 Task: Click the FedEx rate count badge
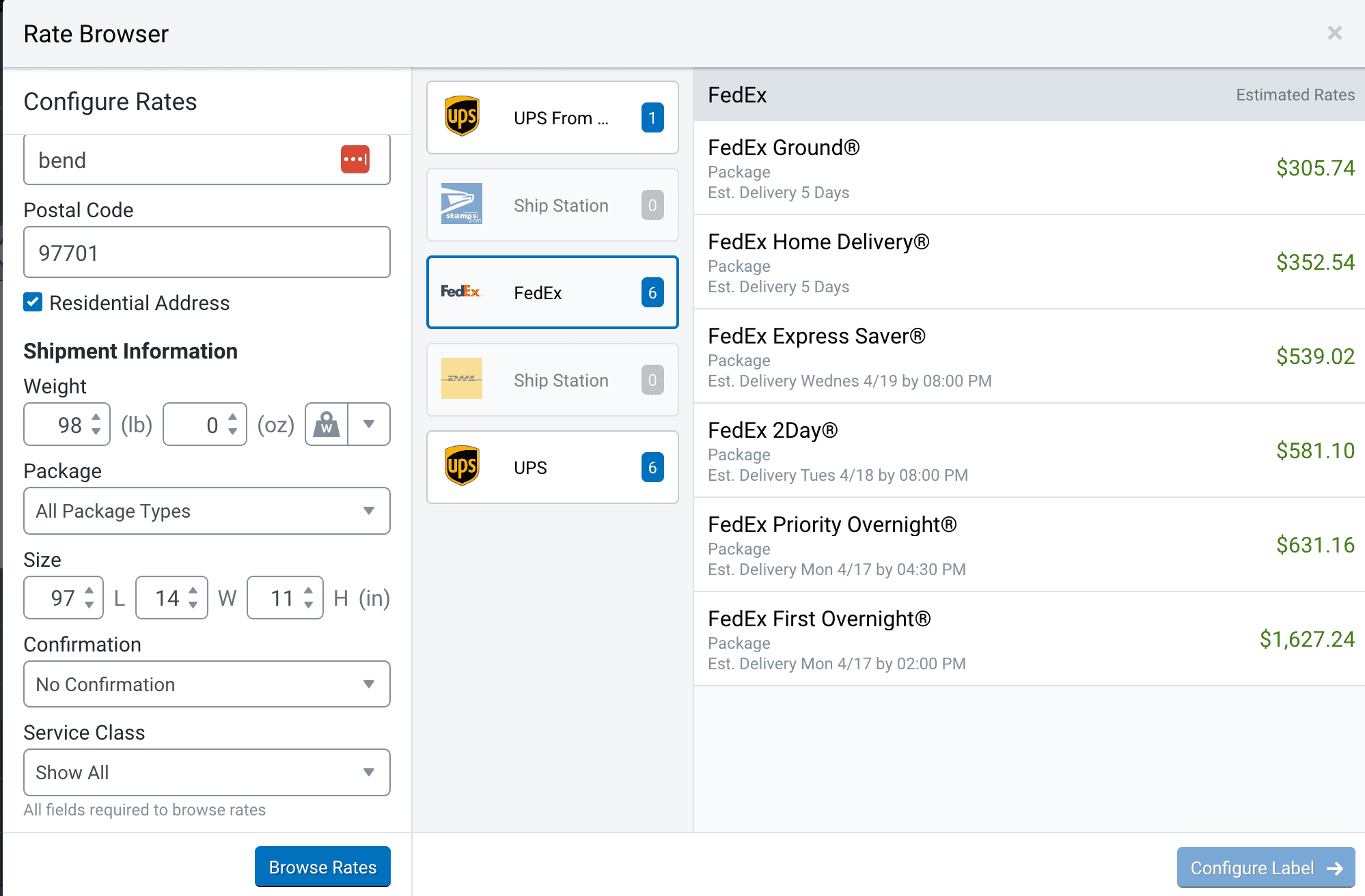[652, 292]
